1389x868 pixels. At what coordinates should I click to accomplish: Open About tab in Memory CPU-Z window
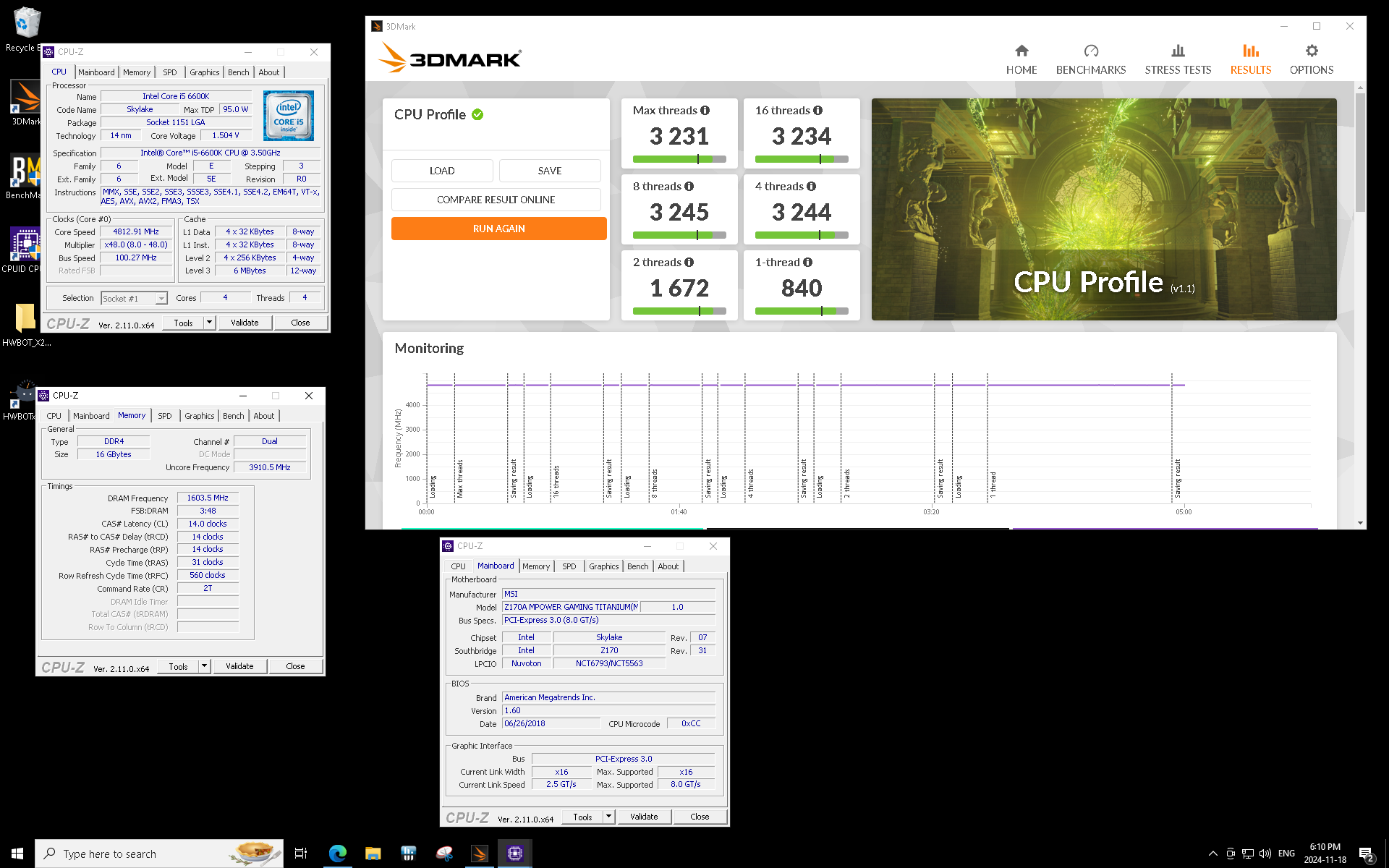pyautogui.click(x=264, y=416)
